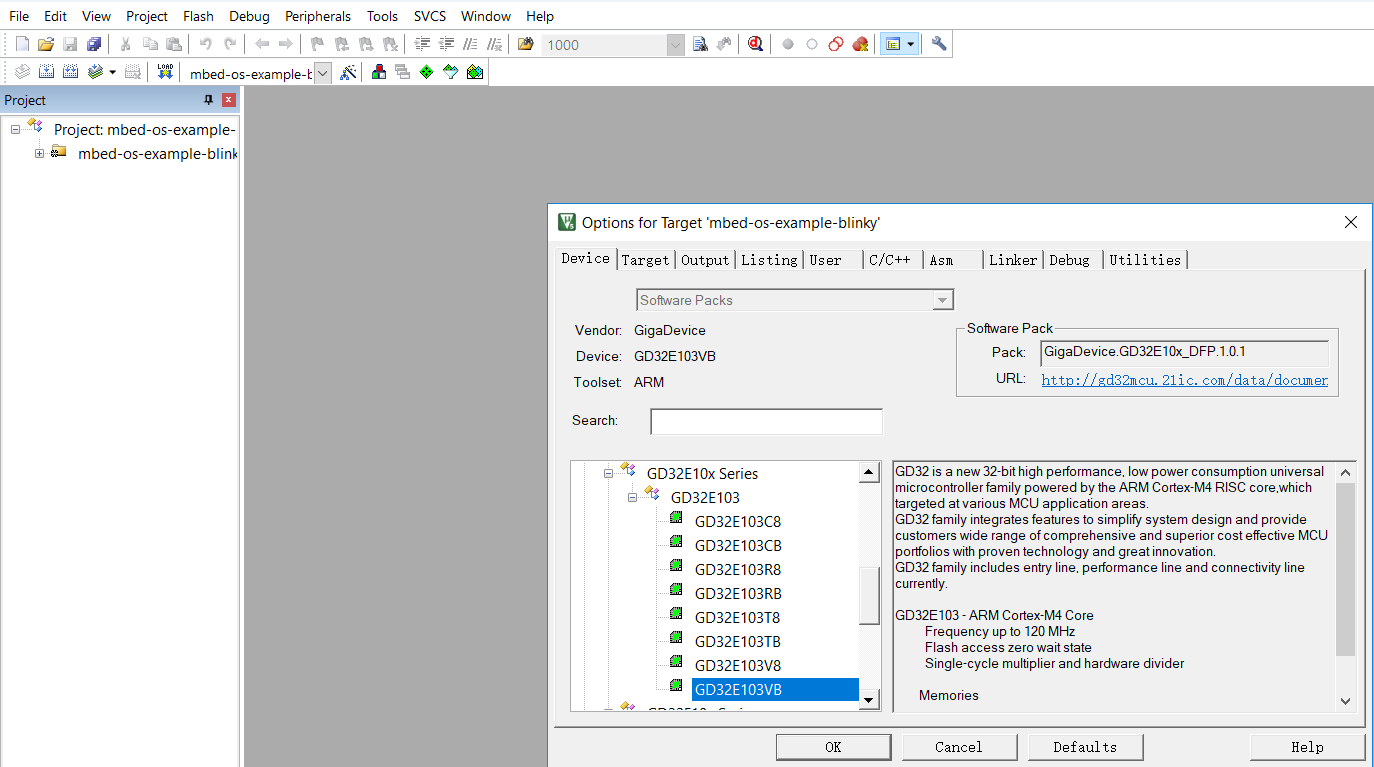Image resolution: width=1374 pixels, height=767 pixels.
Task: Click the Manage Run-Time Environment green diamond
Action: coord(426,72)
